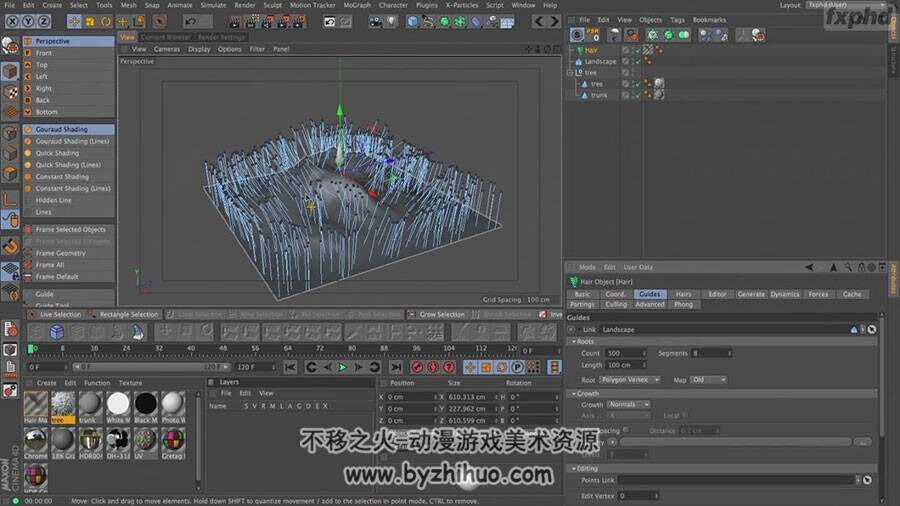Select Gouraud Shading display mode
Image resolution: width=900 pixels, height=506 pixels.
click(68, 130)
